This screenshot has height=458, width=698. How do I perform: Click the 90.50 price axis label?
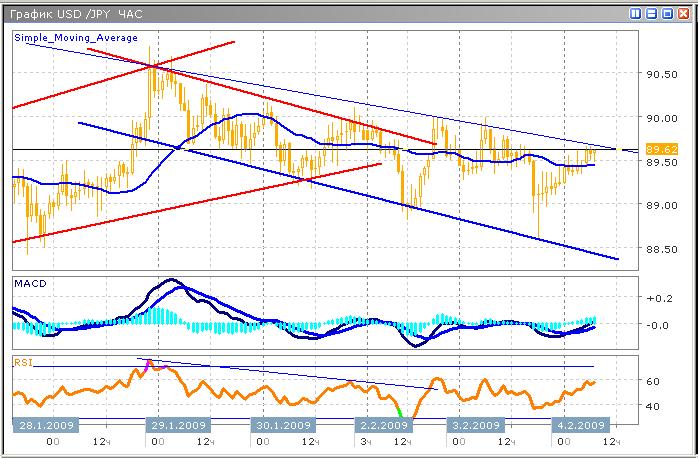tap(662, 74)
